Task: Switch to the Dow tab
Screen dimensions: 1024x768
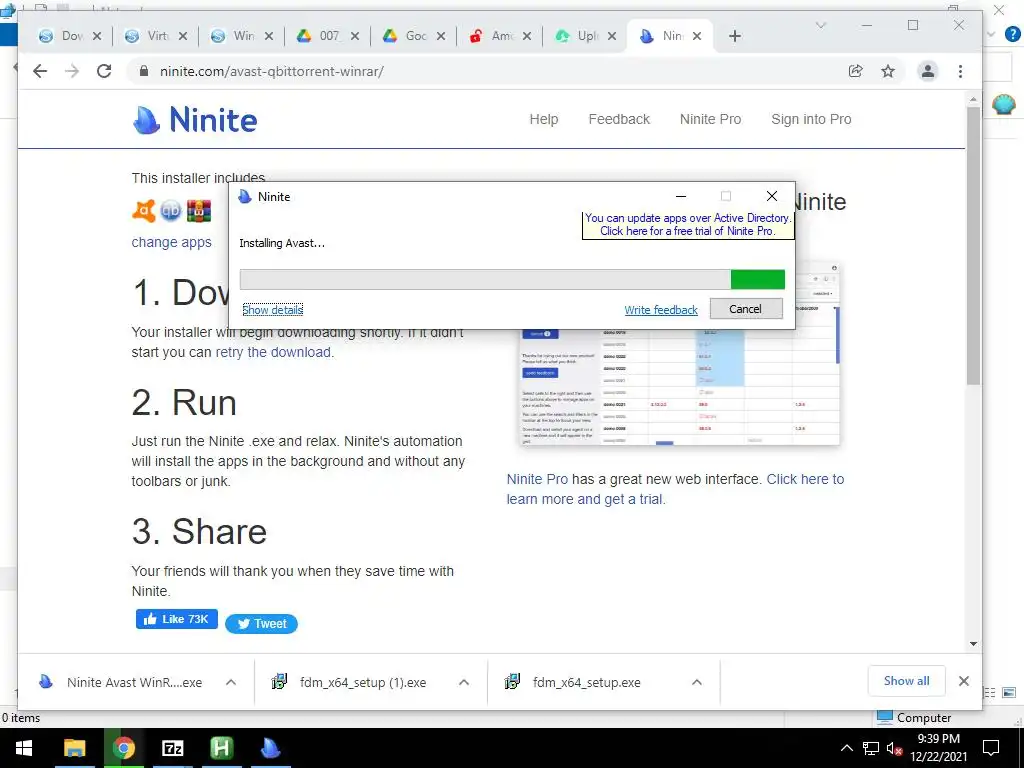Action: click(x=71, y=36)
